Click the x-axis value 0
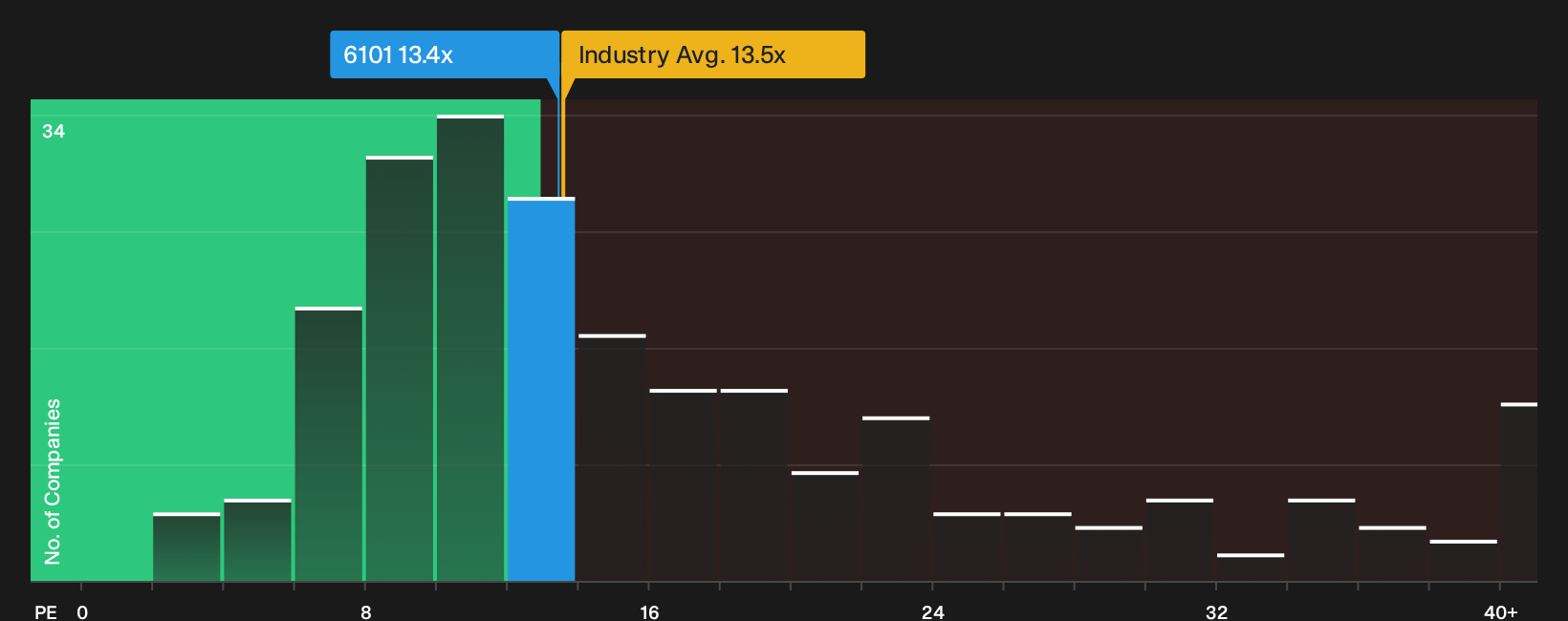This screenshot has height=621, width=1568. (82, 611)
